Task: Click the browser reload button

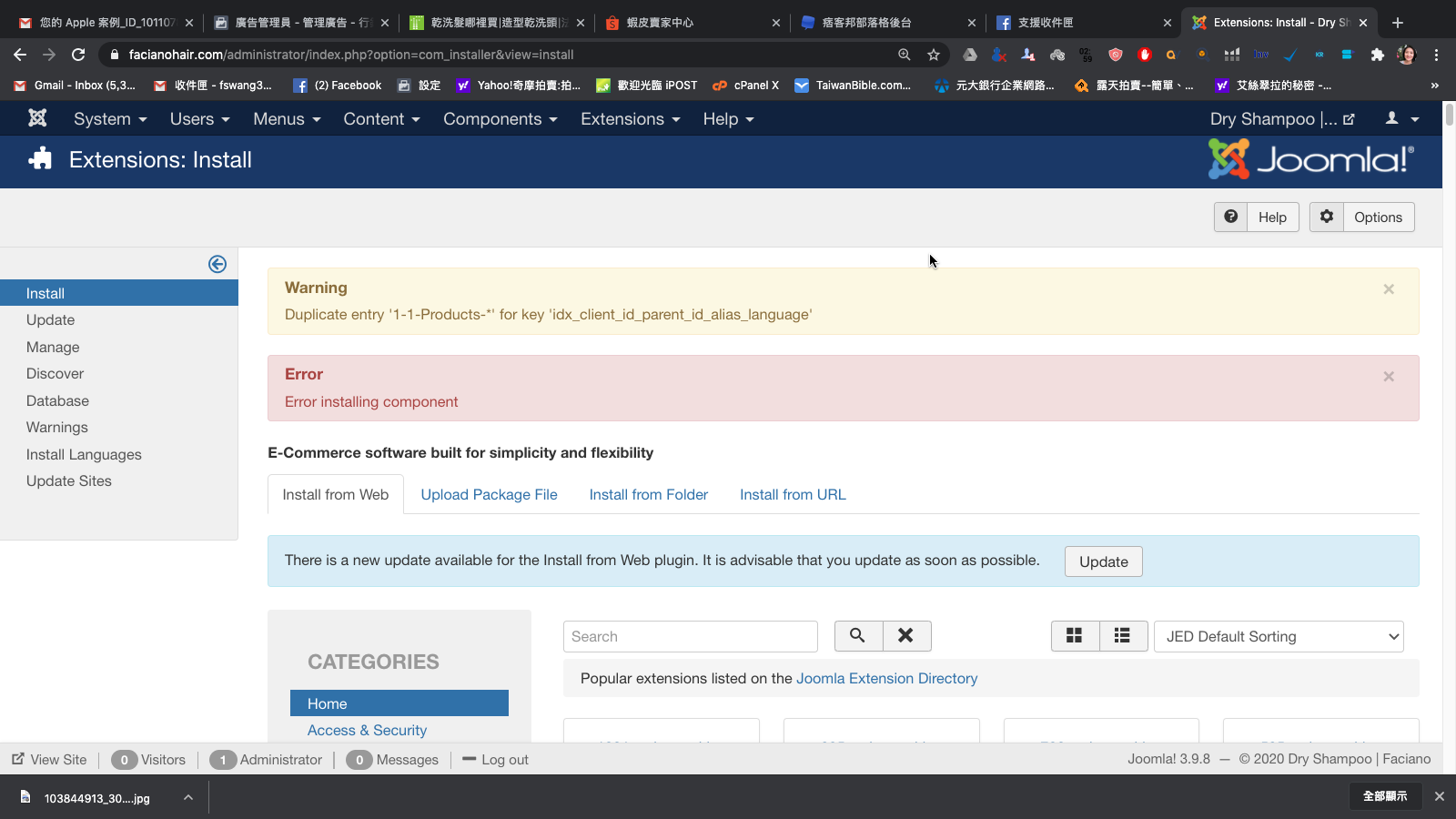Action: [78, 55]
